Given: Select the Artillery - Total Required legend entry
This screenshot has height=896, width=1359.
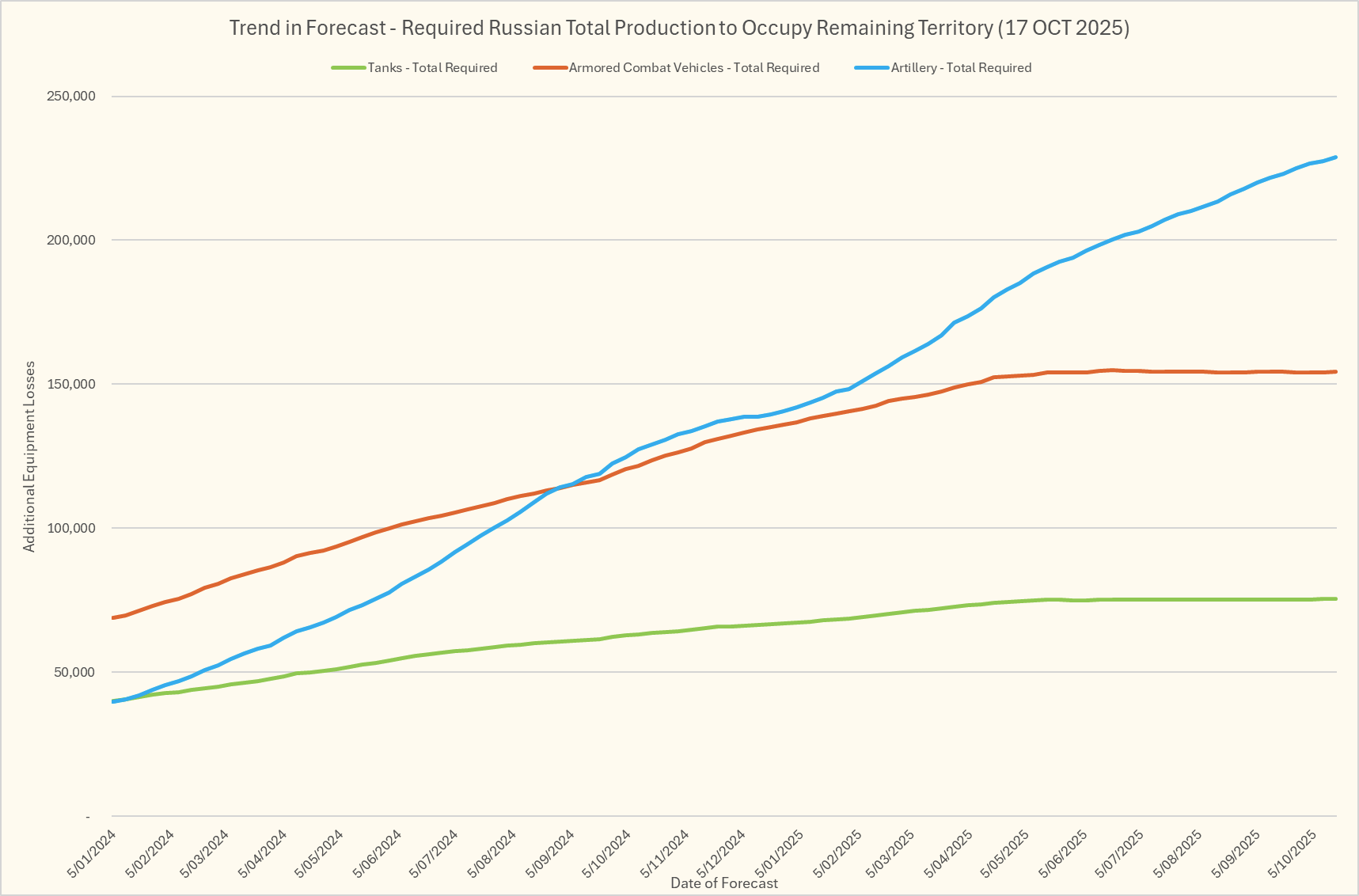Looking at the screenshot, I should (x=961, y=68).
